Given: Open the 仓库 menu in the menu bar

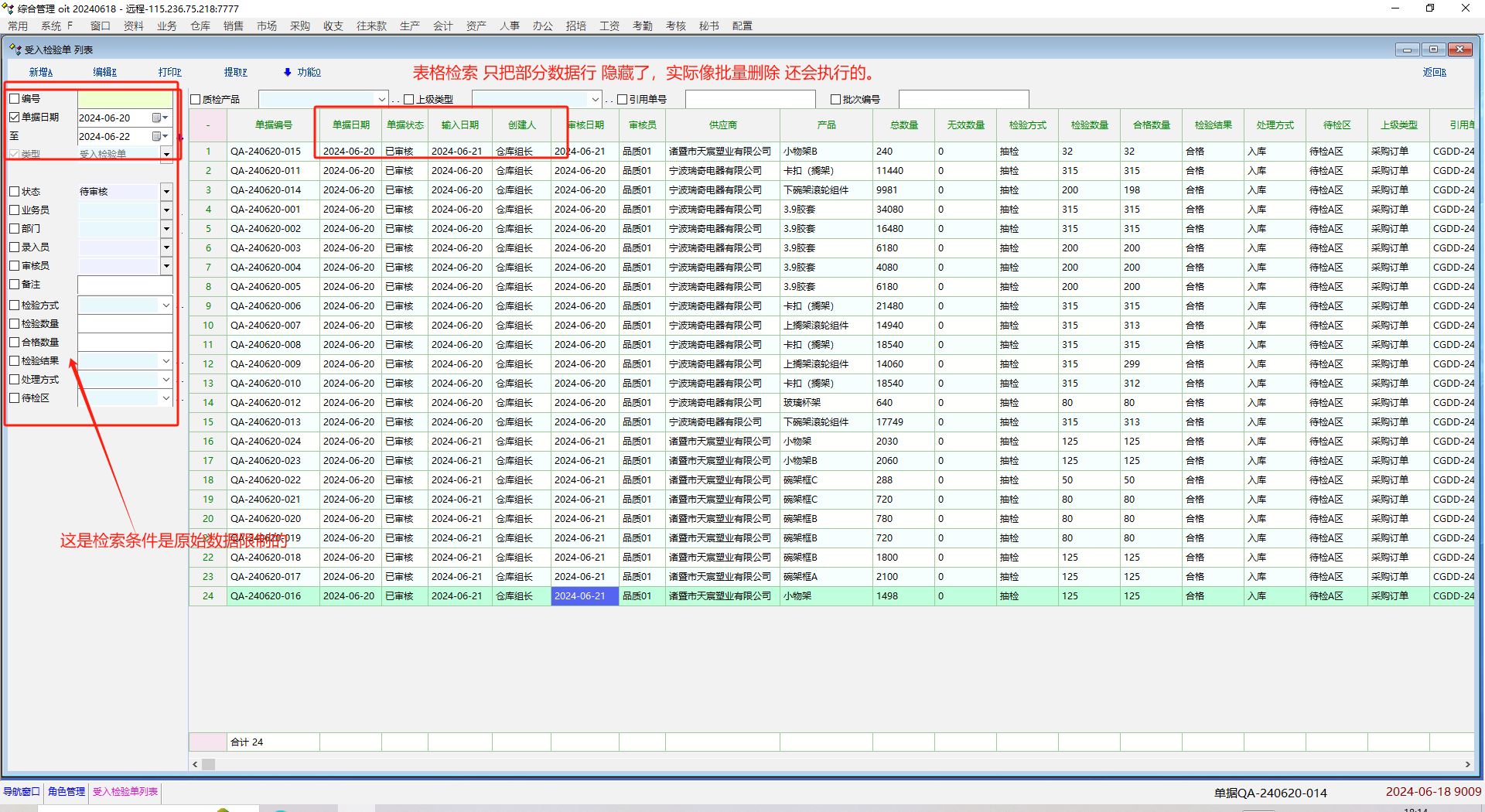Looking at the screenshot, I should 200,26.
